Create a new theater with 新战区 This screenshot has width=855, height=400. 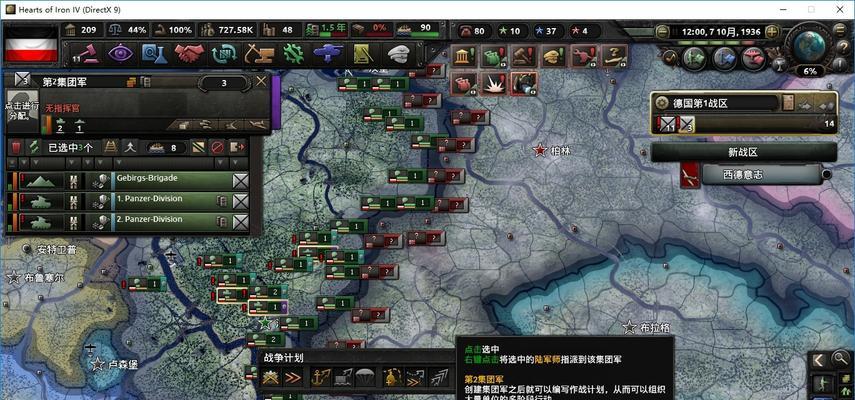743,153
